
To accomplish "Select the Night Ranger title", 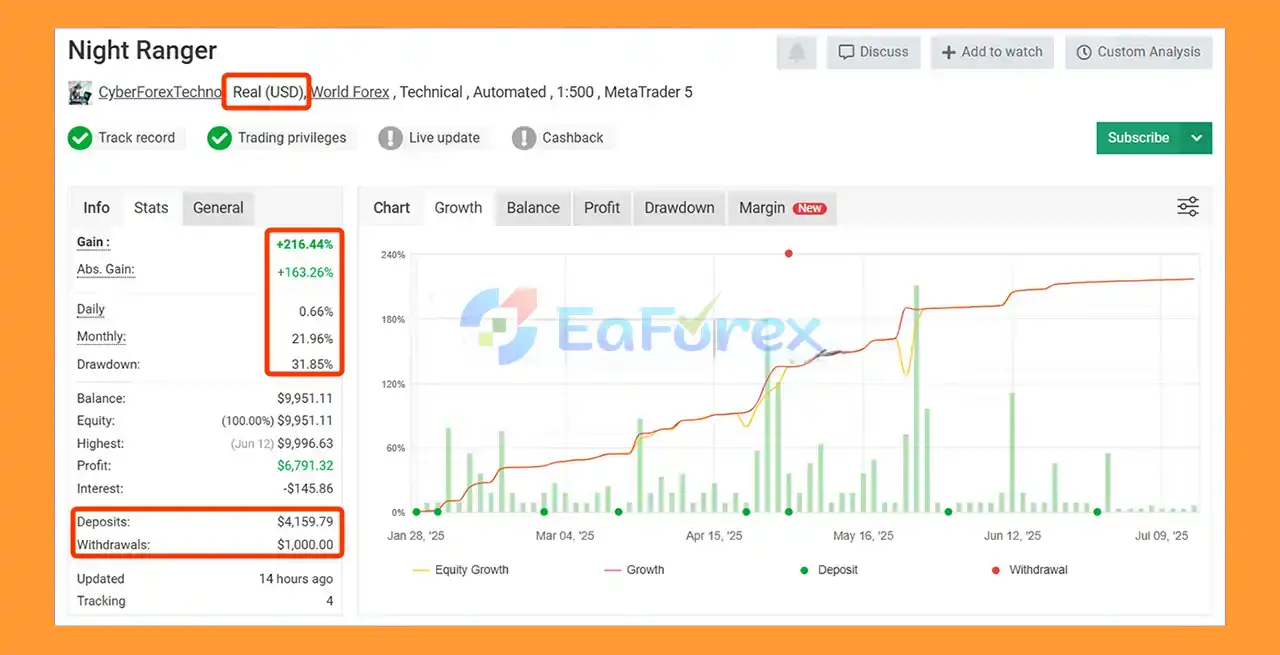I will click(x=142, y=51).
